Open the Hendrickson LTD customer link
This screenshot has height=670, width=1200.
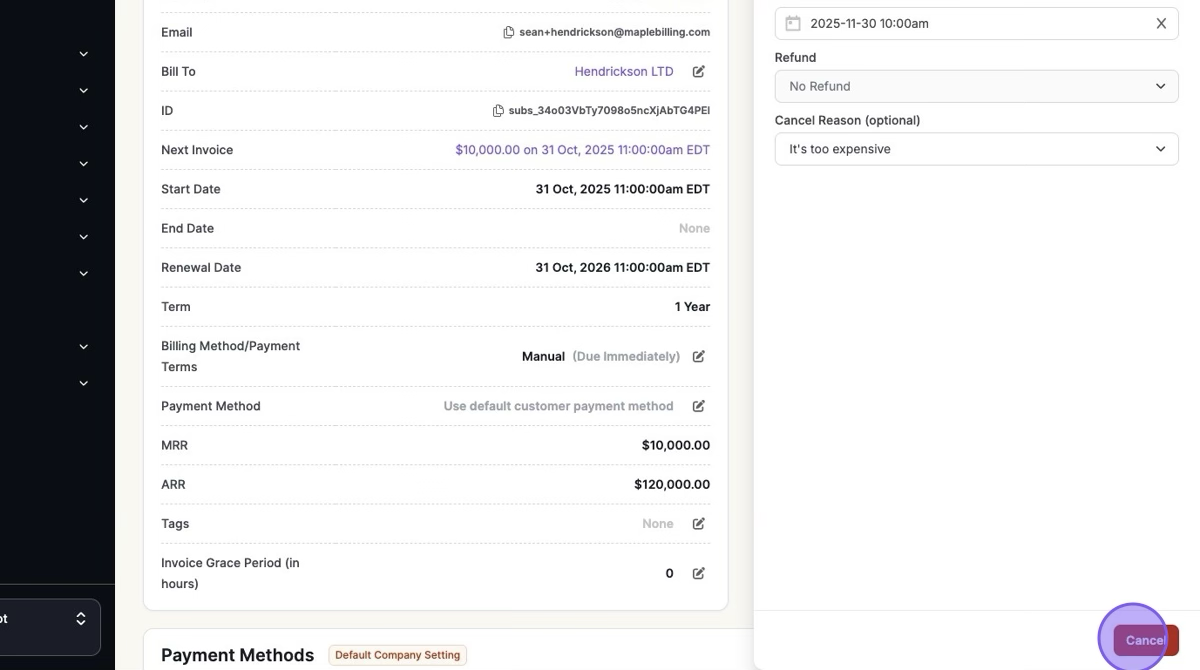click(624, 71)
